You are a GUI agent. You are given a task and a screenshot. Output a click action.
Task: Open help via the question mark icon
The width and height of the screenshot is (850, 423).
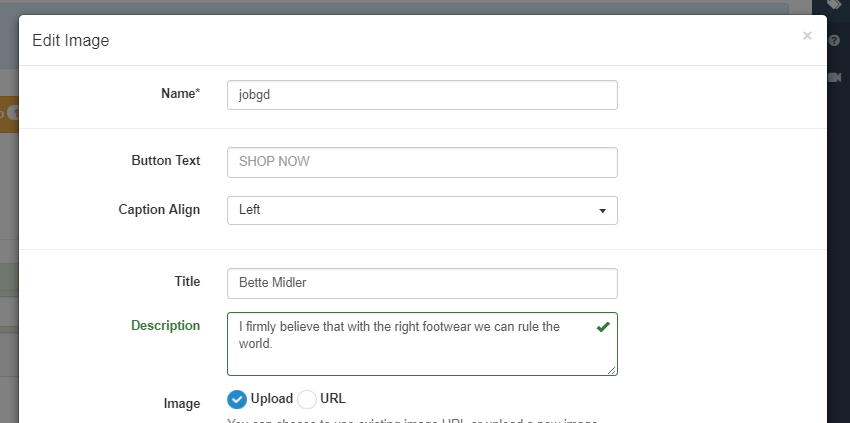tap(834, 41)
